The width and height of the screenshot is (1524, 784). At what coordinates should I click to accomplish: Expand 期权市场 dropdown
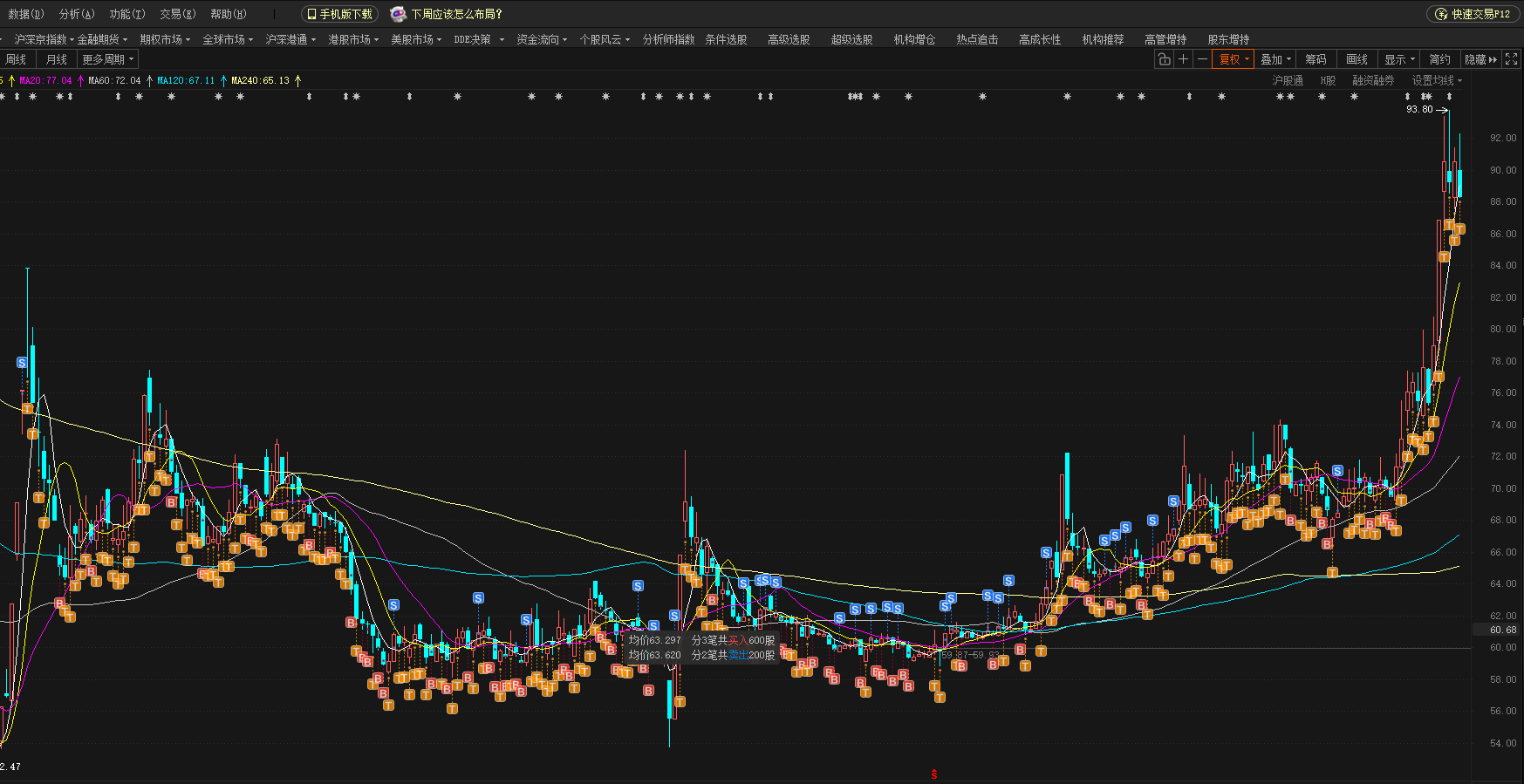pos(165,39)
